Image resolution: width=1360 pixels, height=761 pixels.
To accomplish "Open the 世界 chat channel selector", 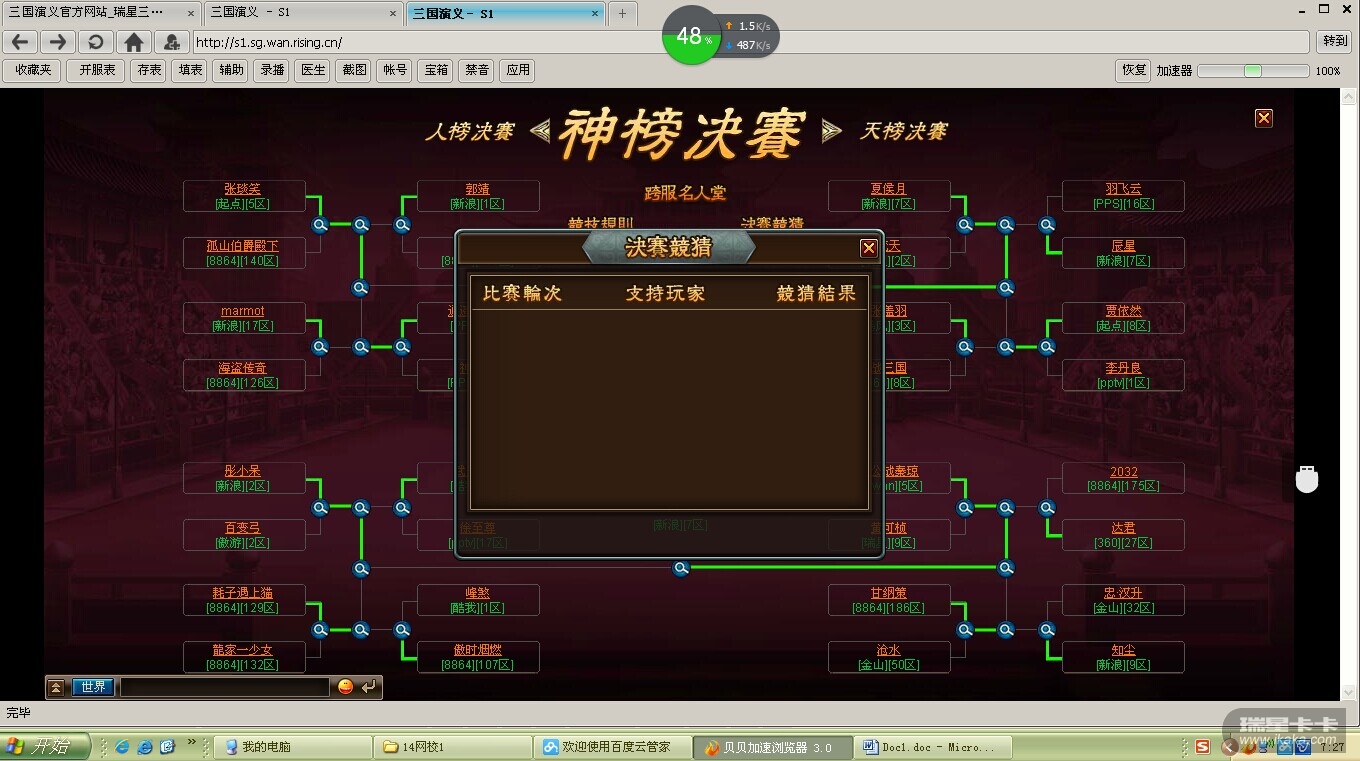I will click(94, 687).
